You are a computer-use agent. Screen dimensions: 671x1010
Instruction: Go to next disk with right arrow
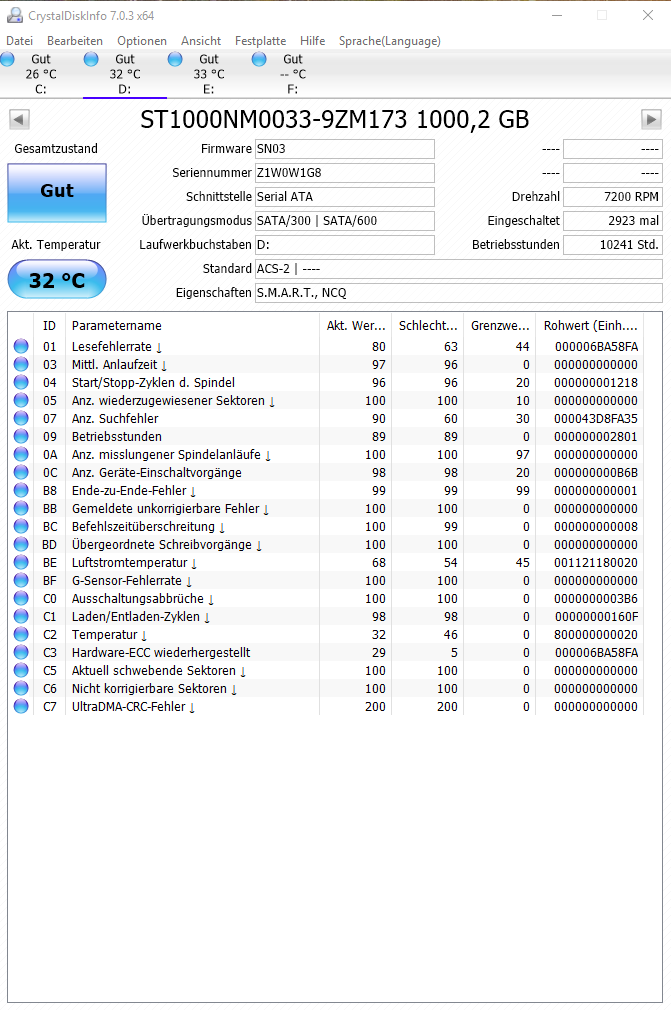coord(652,119)
